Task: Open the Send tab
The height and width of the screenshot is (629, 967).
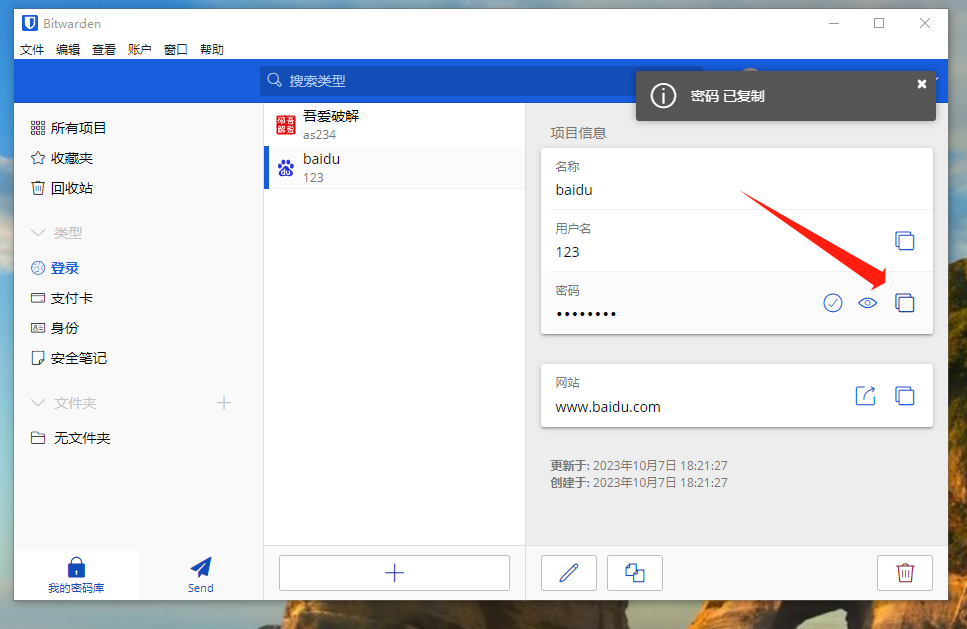Action: (x=200, y=575)
